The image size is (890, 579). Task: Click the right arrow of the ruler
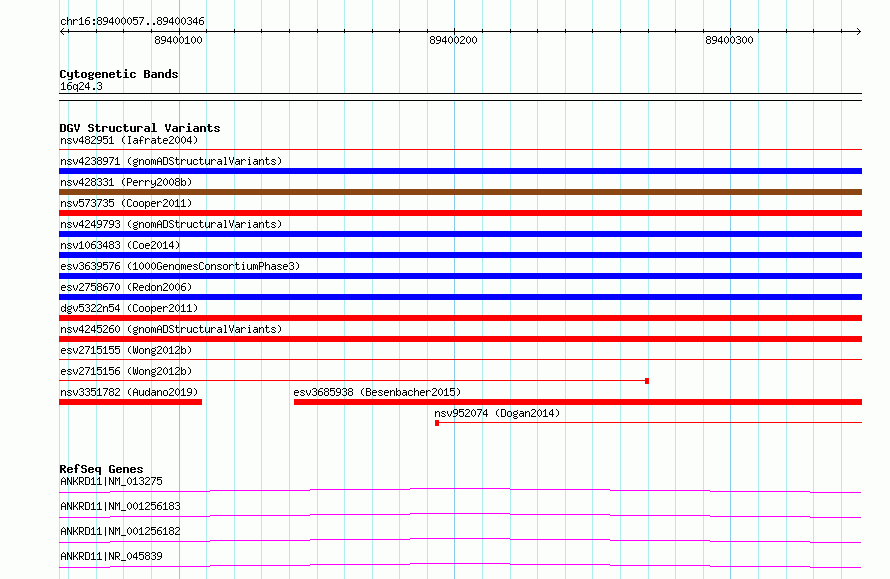(x=858, y=32)
